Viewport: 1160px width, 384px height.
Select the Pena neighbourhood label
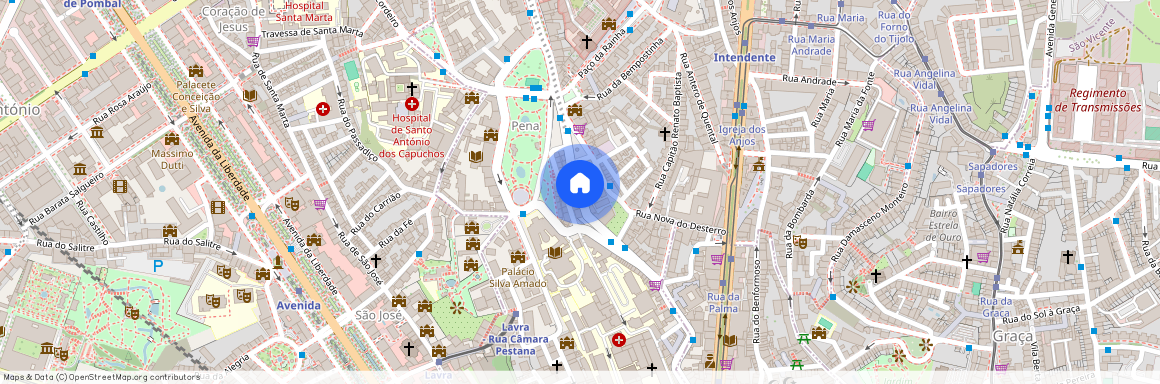coord(525,127)
